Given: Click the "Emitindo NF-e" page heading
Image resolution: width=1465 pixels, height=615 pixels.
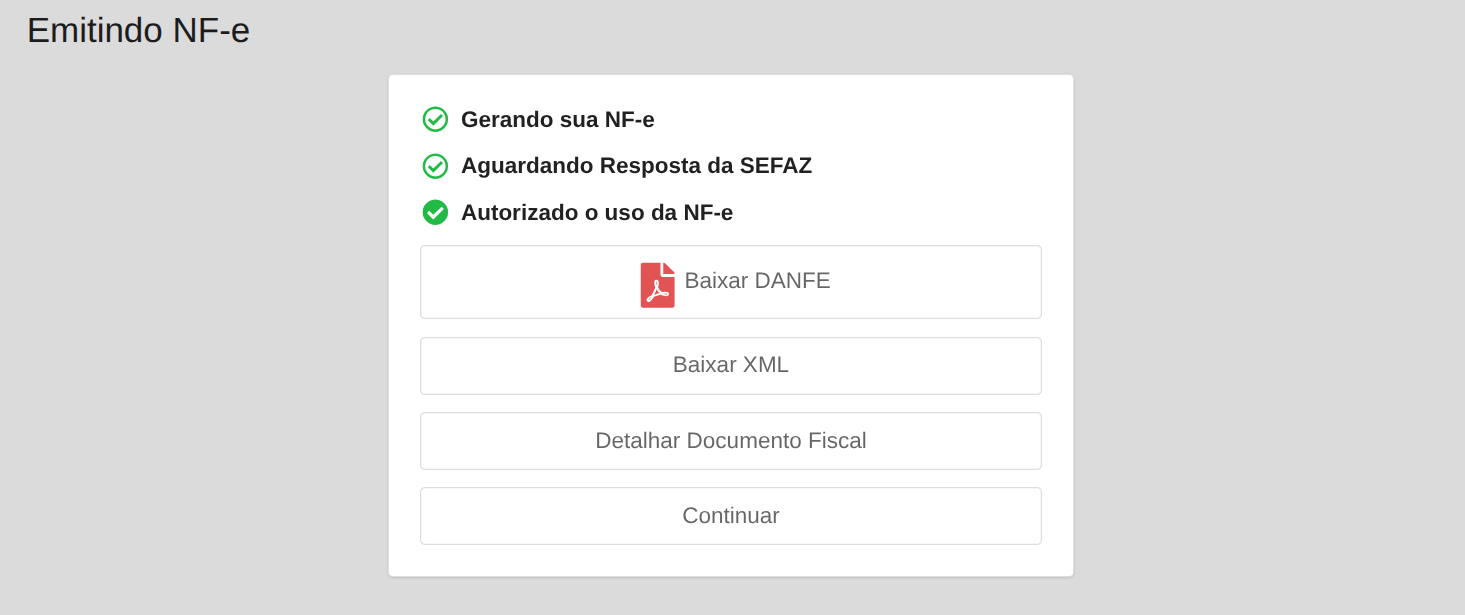Looking at the screenshot, I should pyautogui.click(x=138, y=31).
